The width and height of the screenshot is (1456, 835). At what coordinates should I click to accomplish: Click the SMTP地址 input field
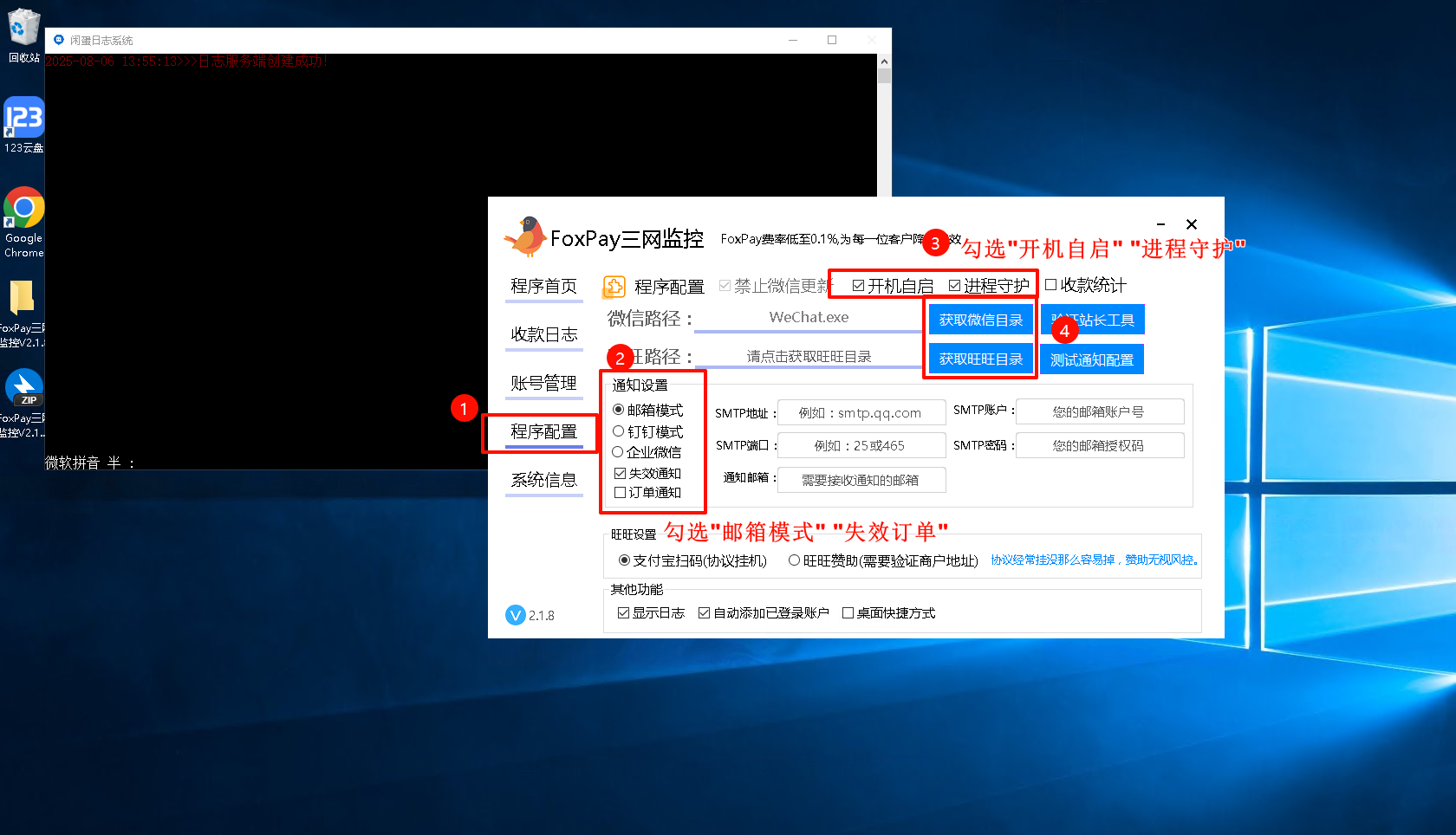(861, 413)
